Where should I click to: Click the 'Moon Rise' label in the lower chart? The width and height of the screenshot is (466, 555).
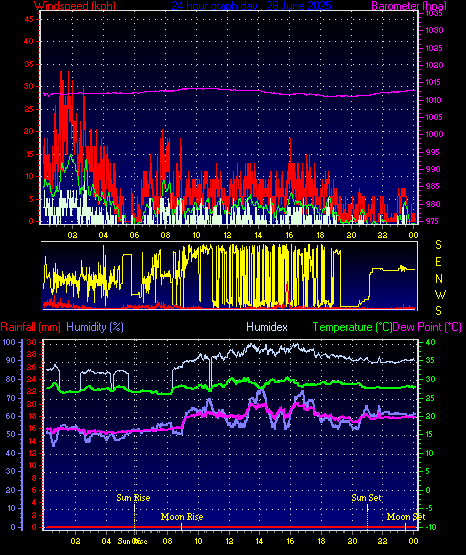[182, 517]
